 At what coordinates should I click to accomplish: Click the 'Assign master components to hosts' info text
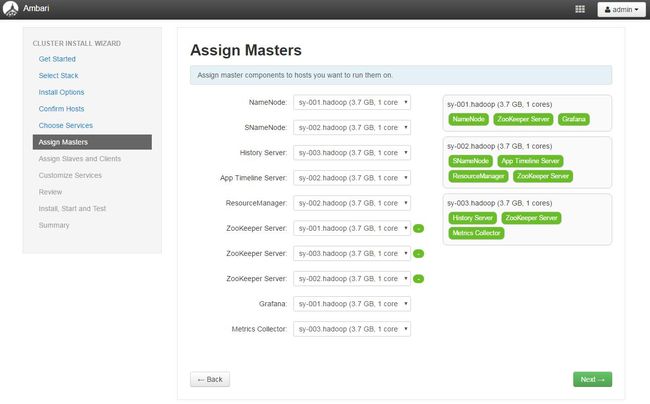[295, 75]
